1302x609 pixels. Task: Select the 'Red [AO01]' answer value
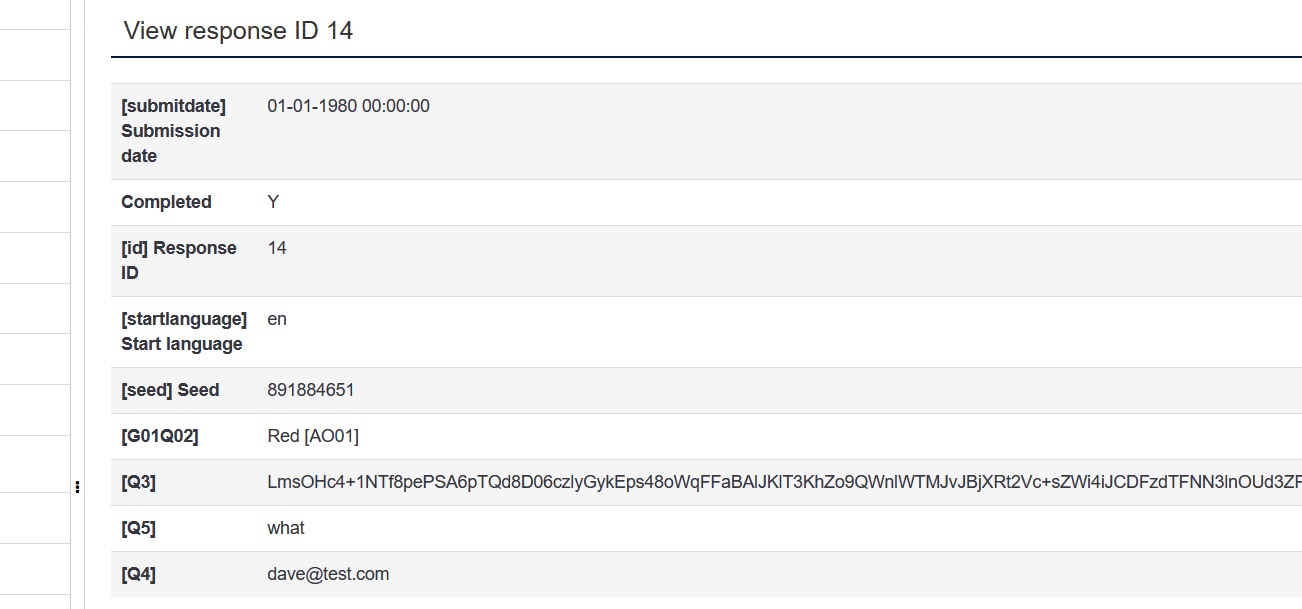click(313, 436)
